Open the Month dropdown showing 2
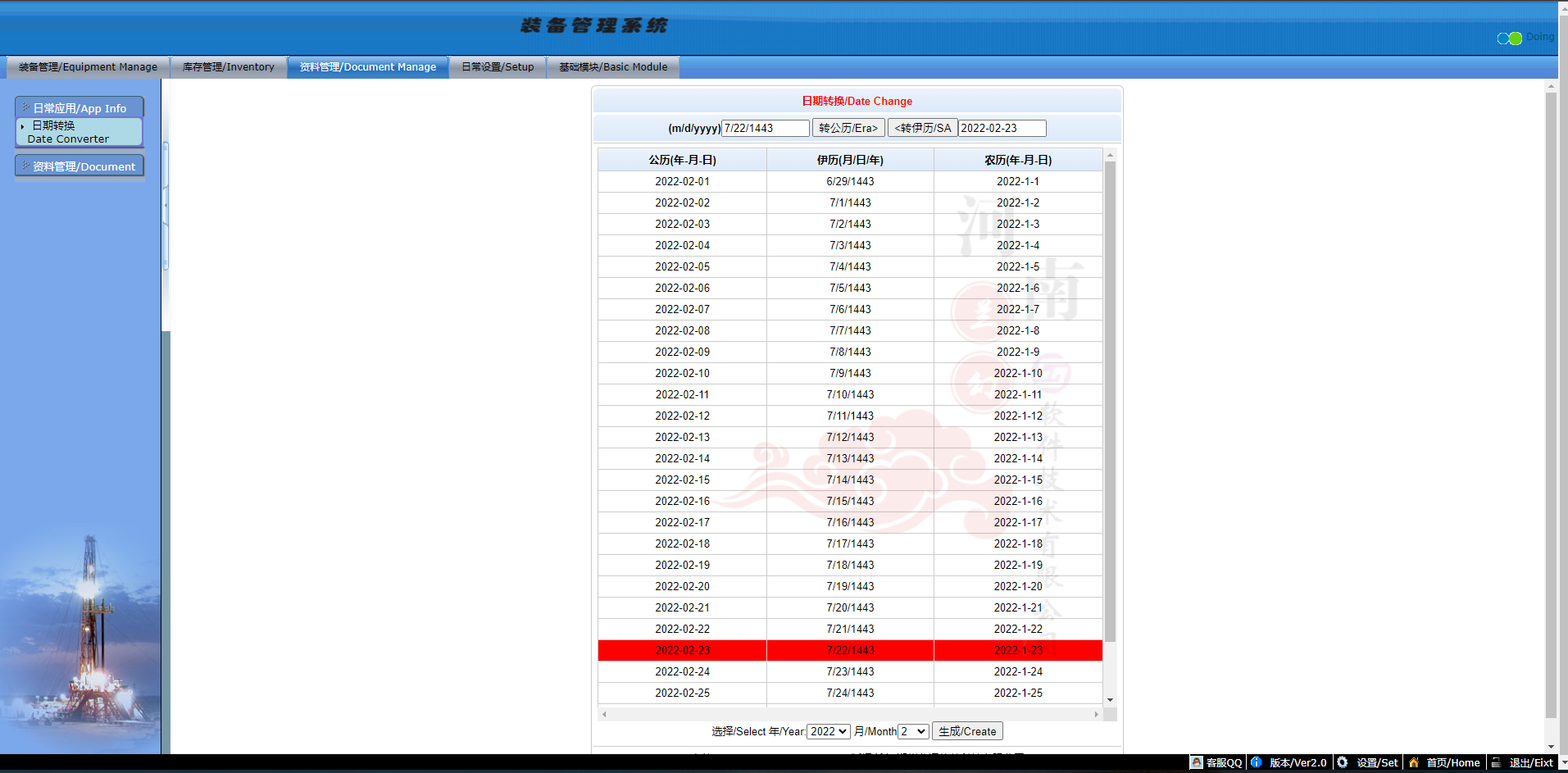Screen dimensions: 1568x773 (913, 731)
